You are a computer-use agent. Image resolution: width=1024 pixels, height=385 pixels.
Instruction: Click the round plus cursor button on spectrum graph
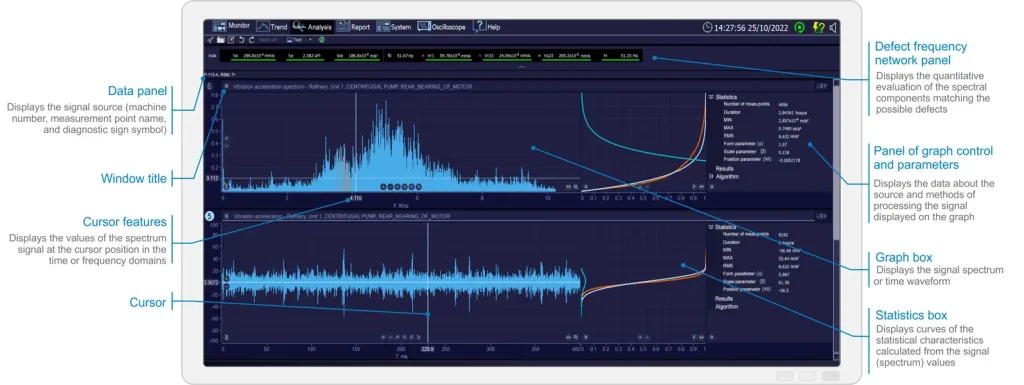[383, 187]
